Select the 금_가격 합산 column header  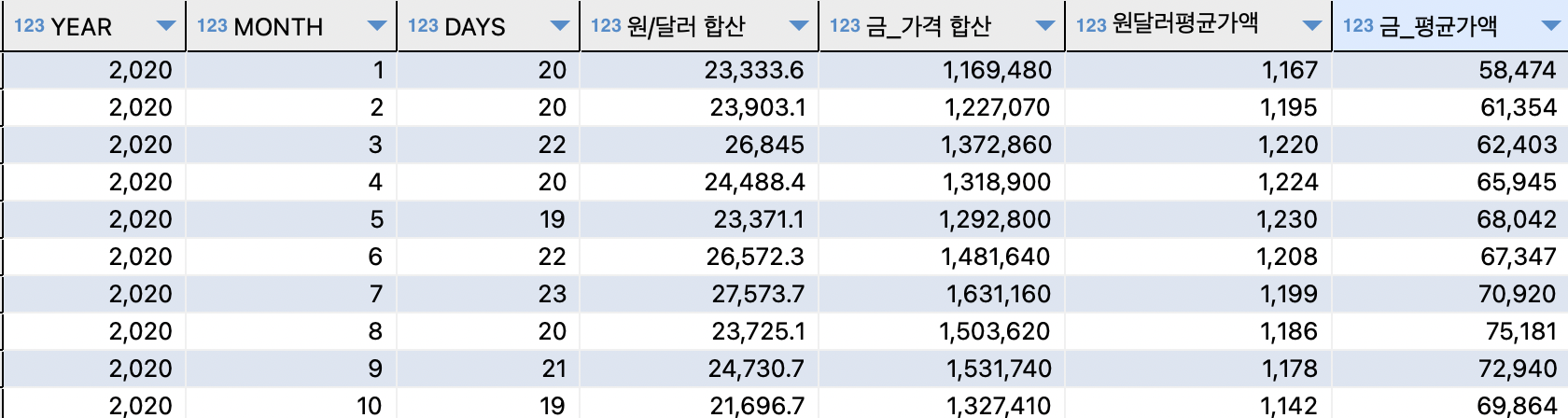click(942, 26)
